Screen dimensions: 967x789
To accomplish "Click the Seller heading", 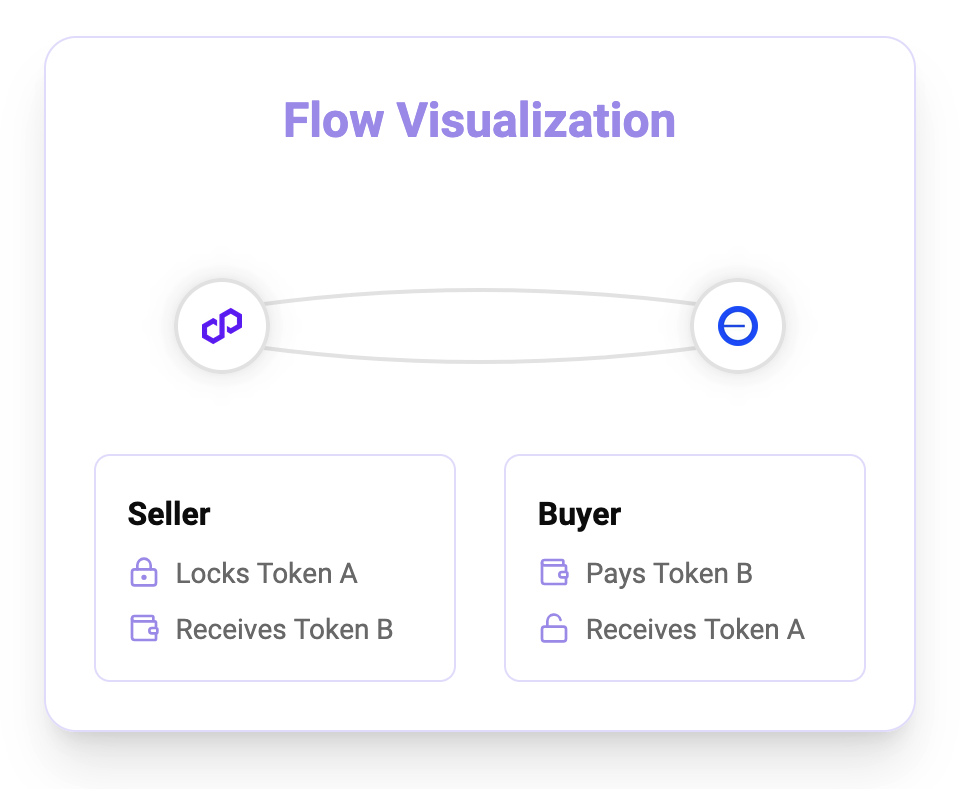I will click(x=169, y=514).
